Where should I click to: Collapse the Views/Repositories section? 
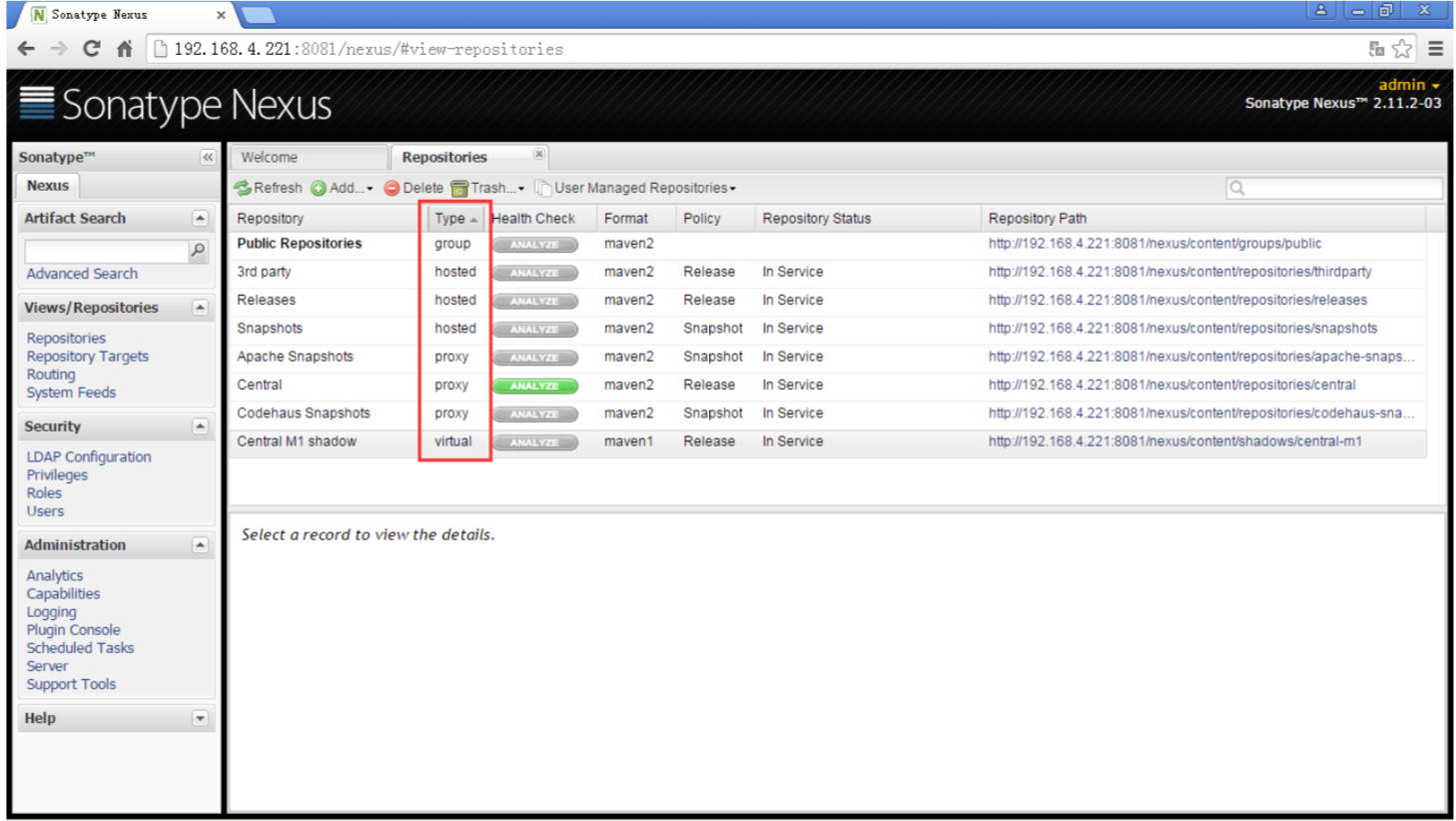pos(200,308)
